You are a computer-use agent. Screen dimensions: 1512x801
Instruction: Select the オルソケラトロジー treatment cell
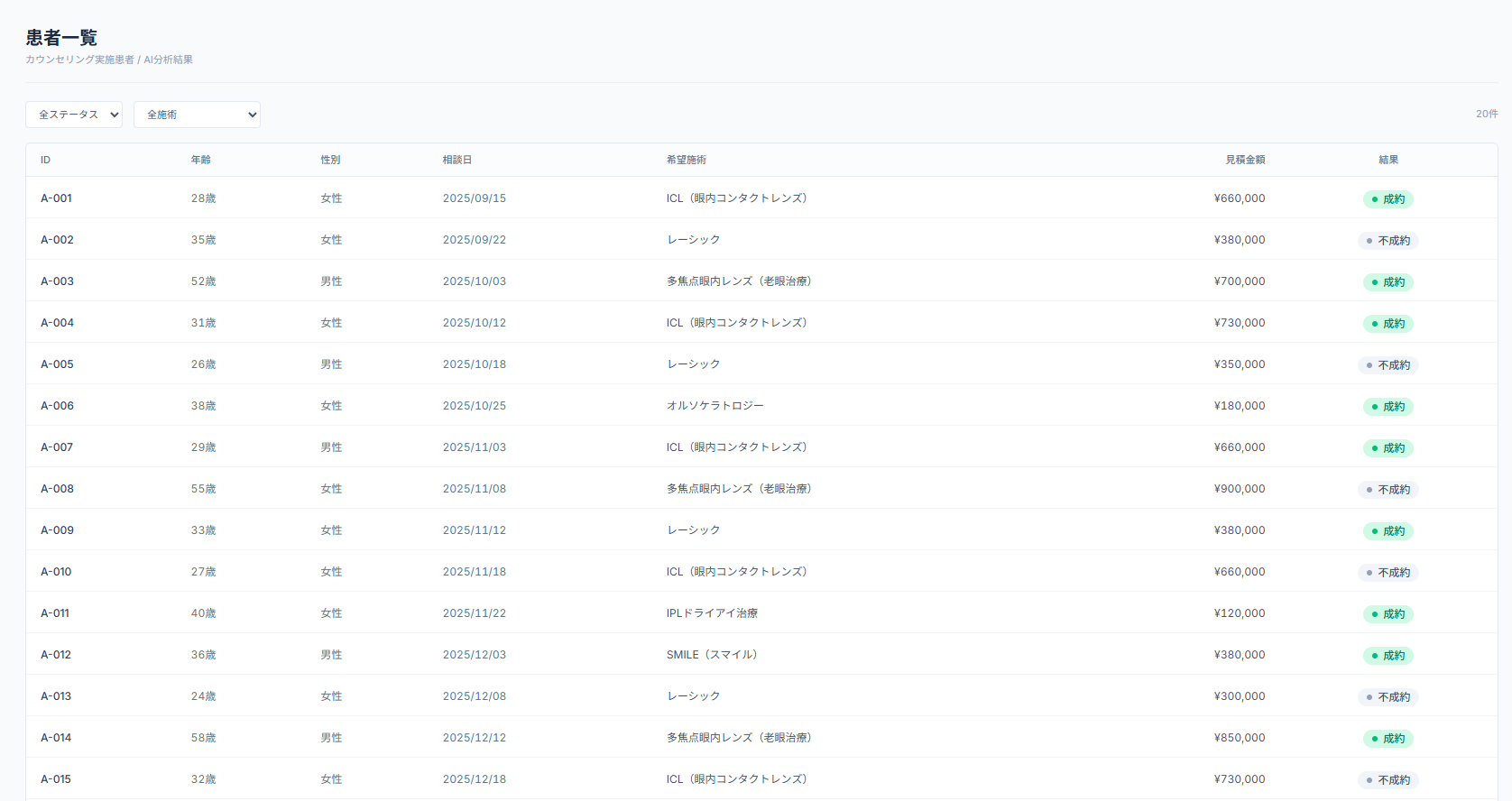point(715,406)
